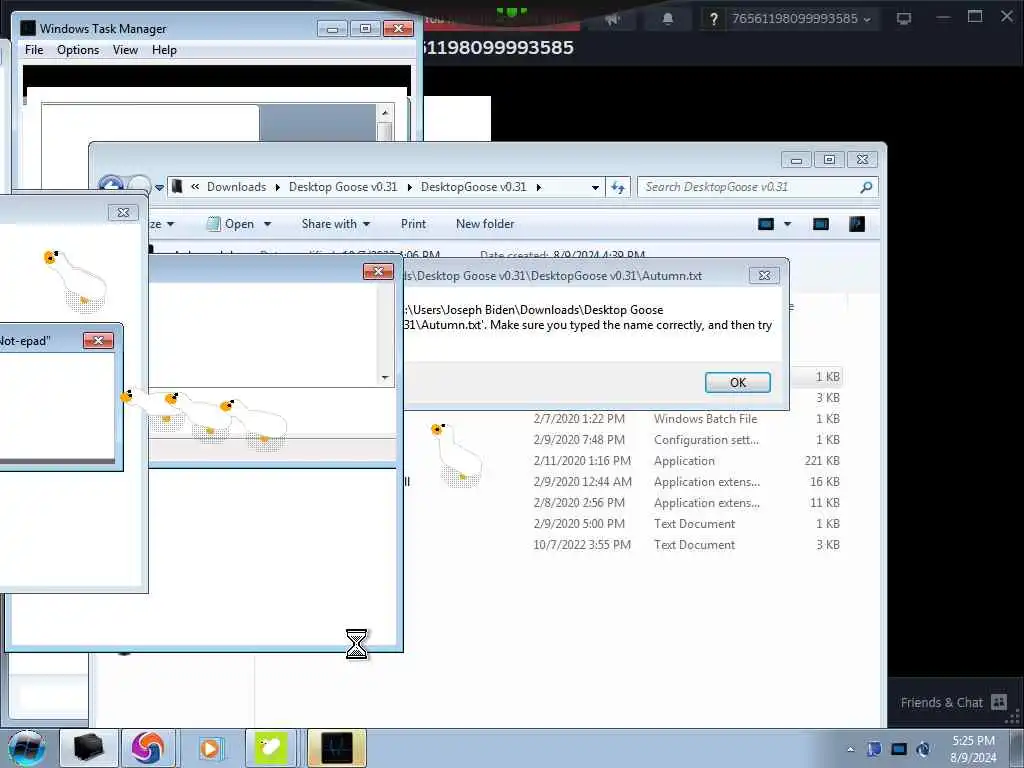Viewport: 1024px width, 768px height.
Task: Click the address bar refresh button
Action: (618, 187)
